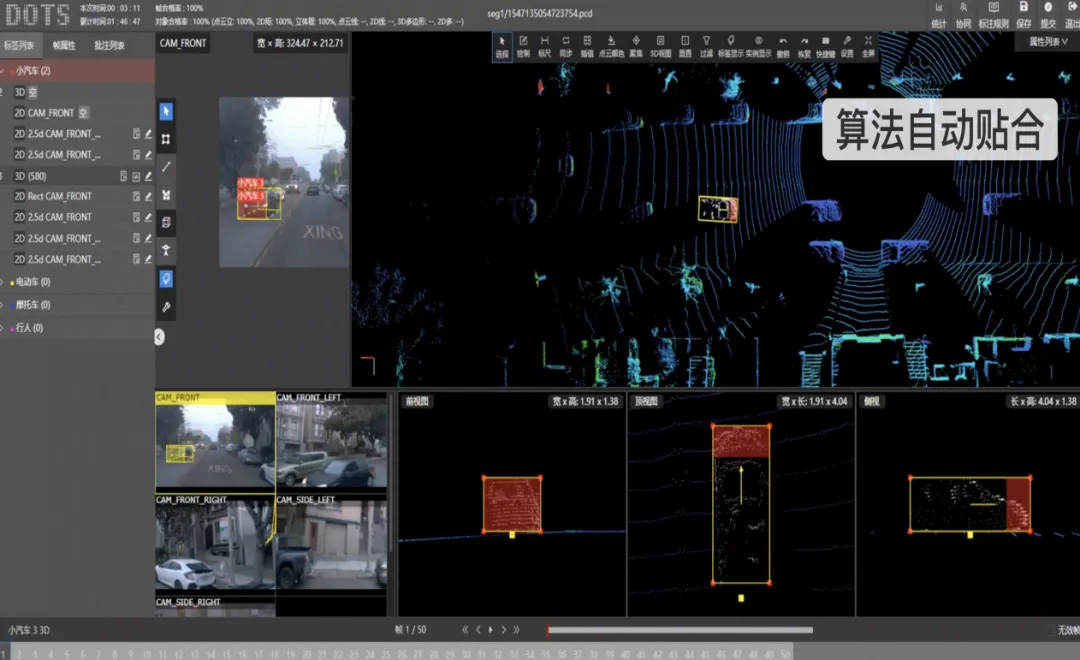The width and height of the screenshot is (1080, 660).
Task: Switch to the 帧属性 tab
Action: 65,45
